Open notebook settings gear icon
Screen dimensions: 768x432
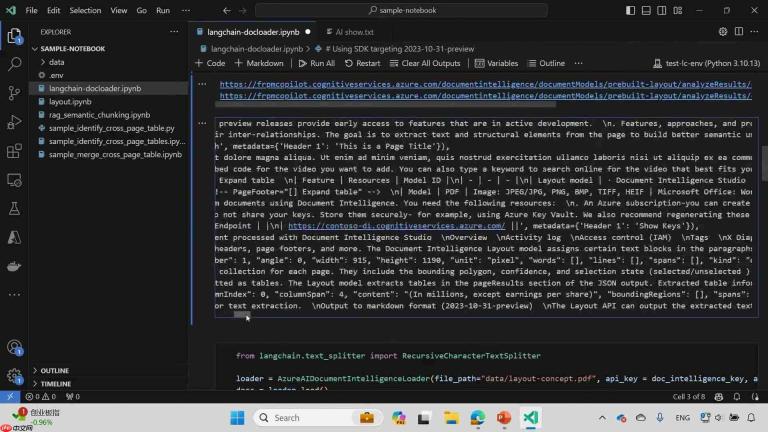point(723,32)
